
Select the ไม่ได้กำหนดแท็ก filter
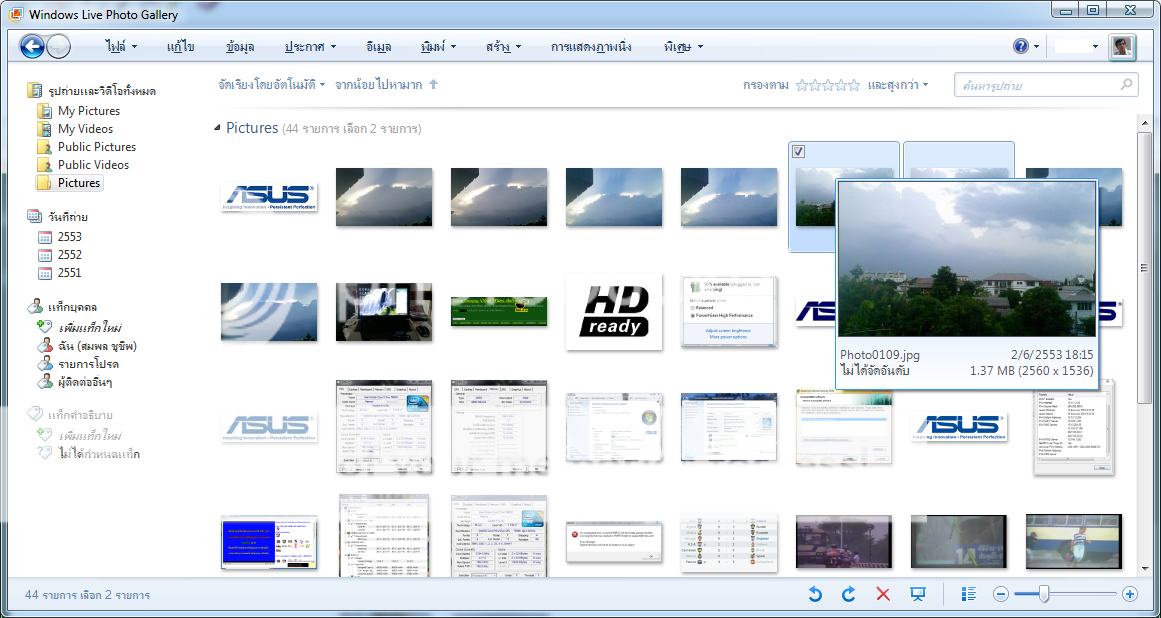[x=99, y=454]
